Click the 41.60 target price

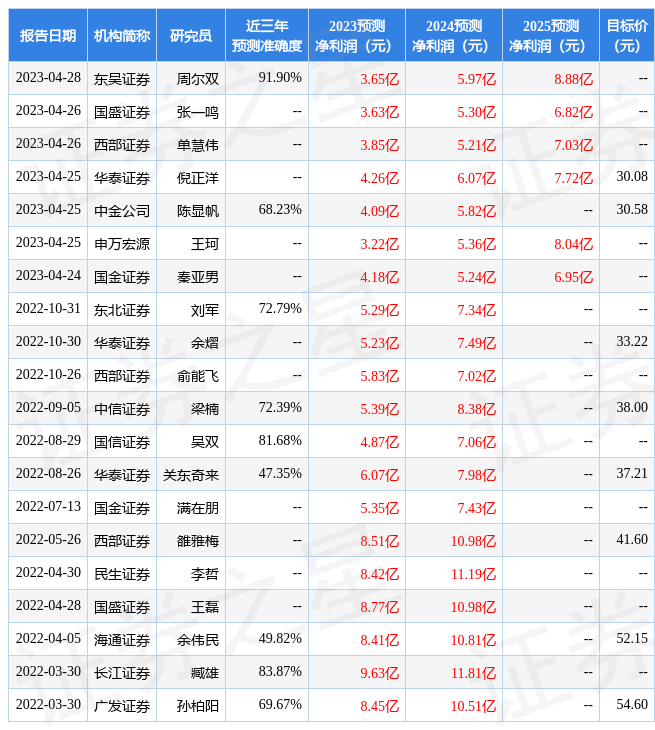tap(632, 540)
